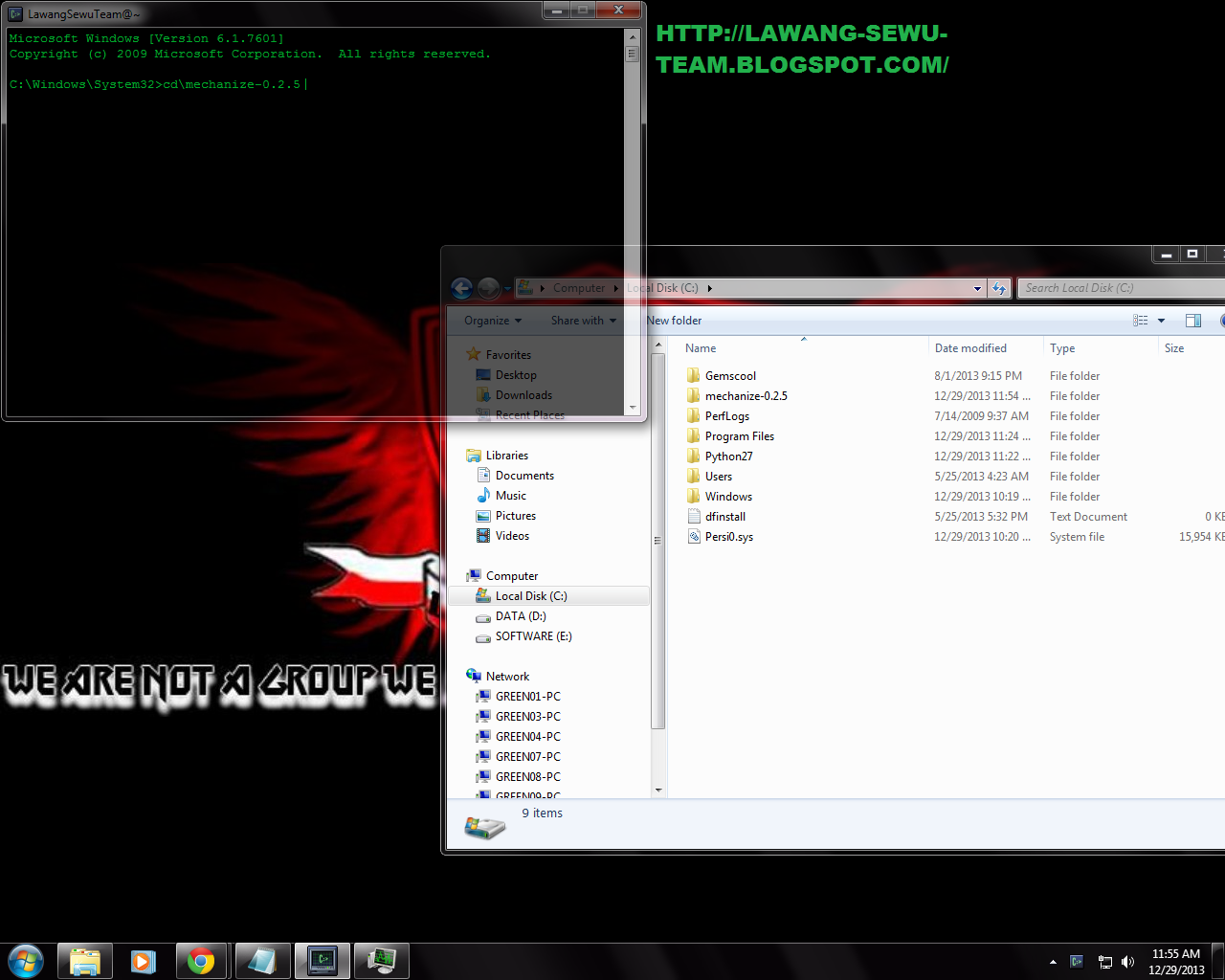
Task: Open the Organize menu
Action: 491,320
